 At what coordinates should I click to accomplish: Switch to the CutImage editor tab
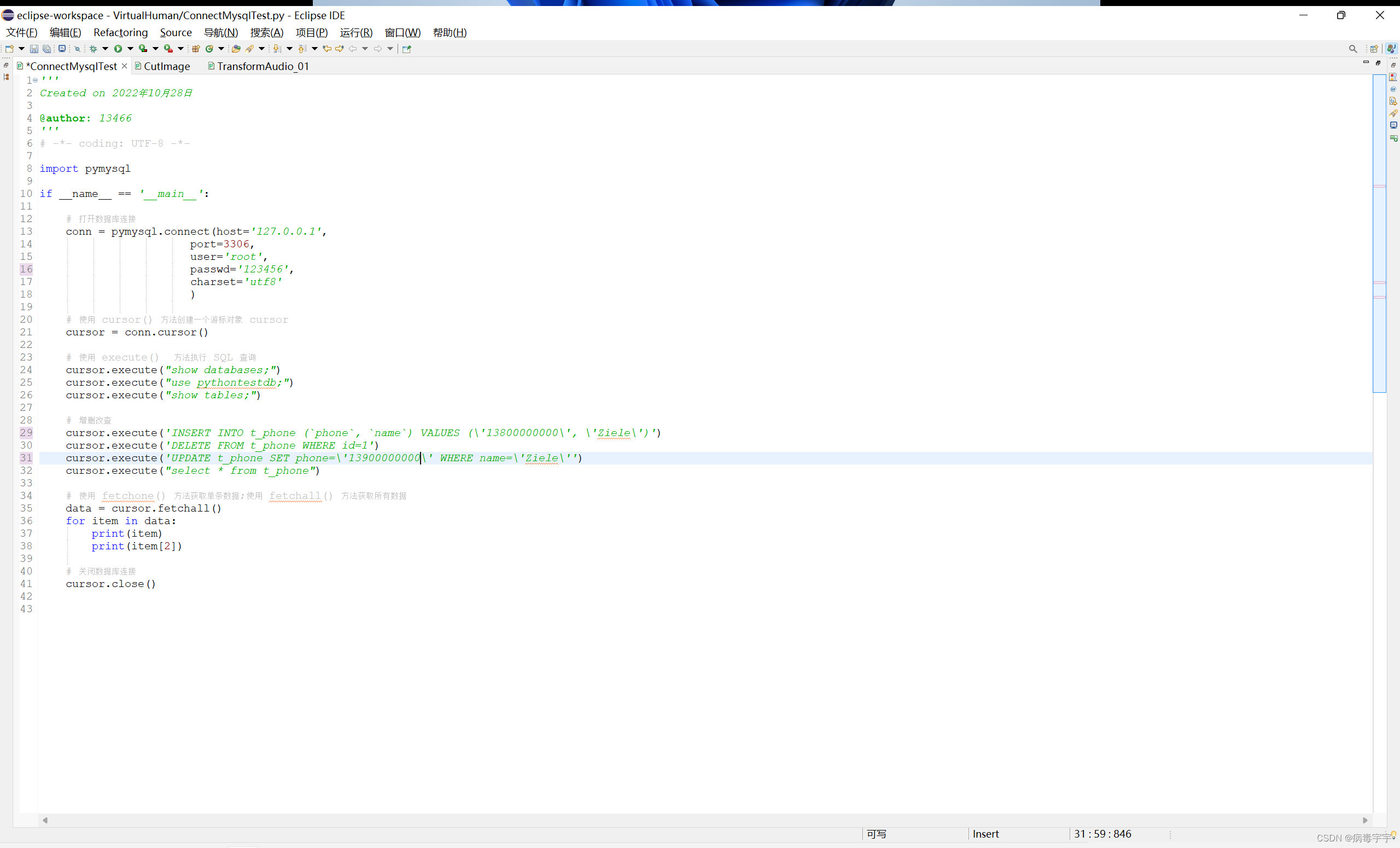coord(166,67)
